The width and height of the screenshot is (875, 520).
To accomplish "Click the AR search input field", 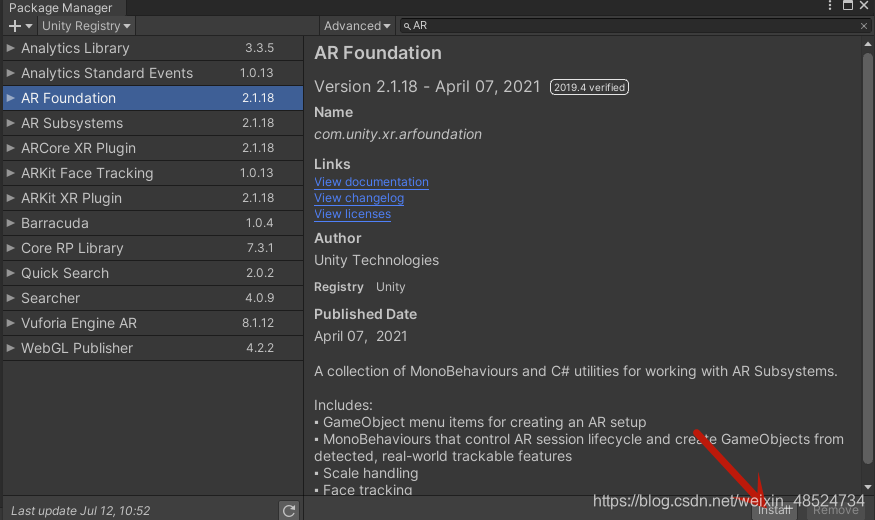I will (634, 26).
